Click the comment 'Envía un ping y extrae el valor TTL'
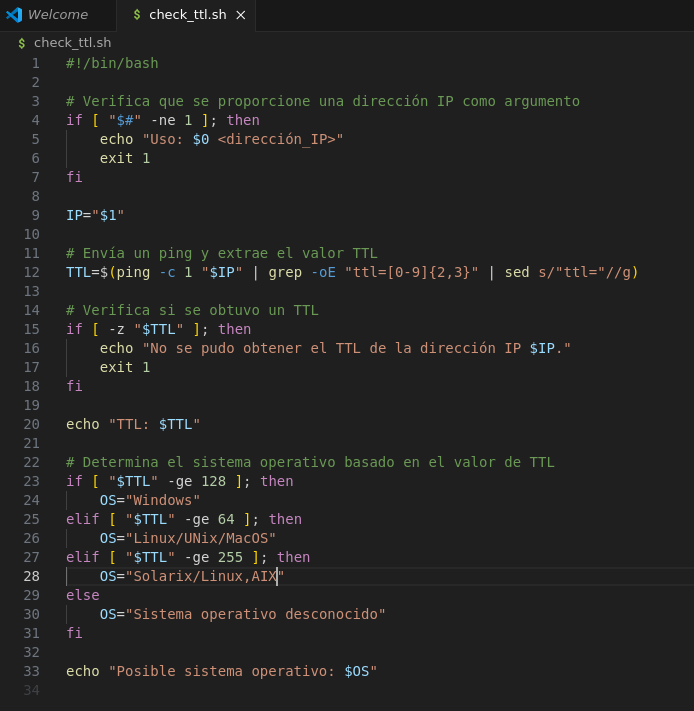This screenshot has width=694, height=711. point(222,253)
